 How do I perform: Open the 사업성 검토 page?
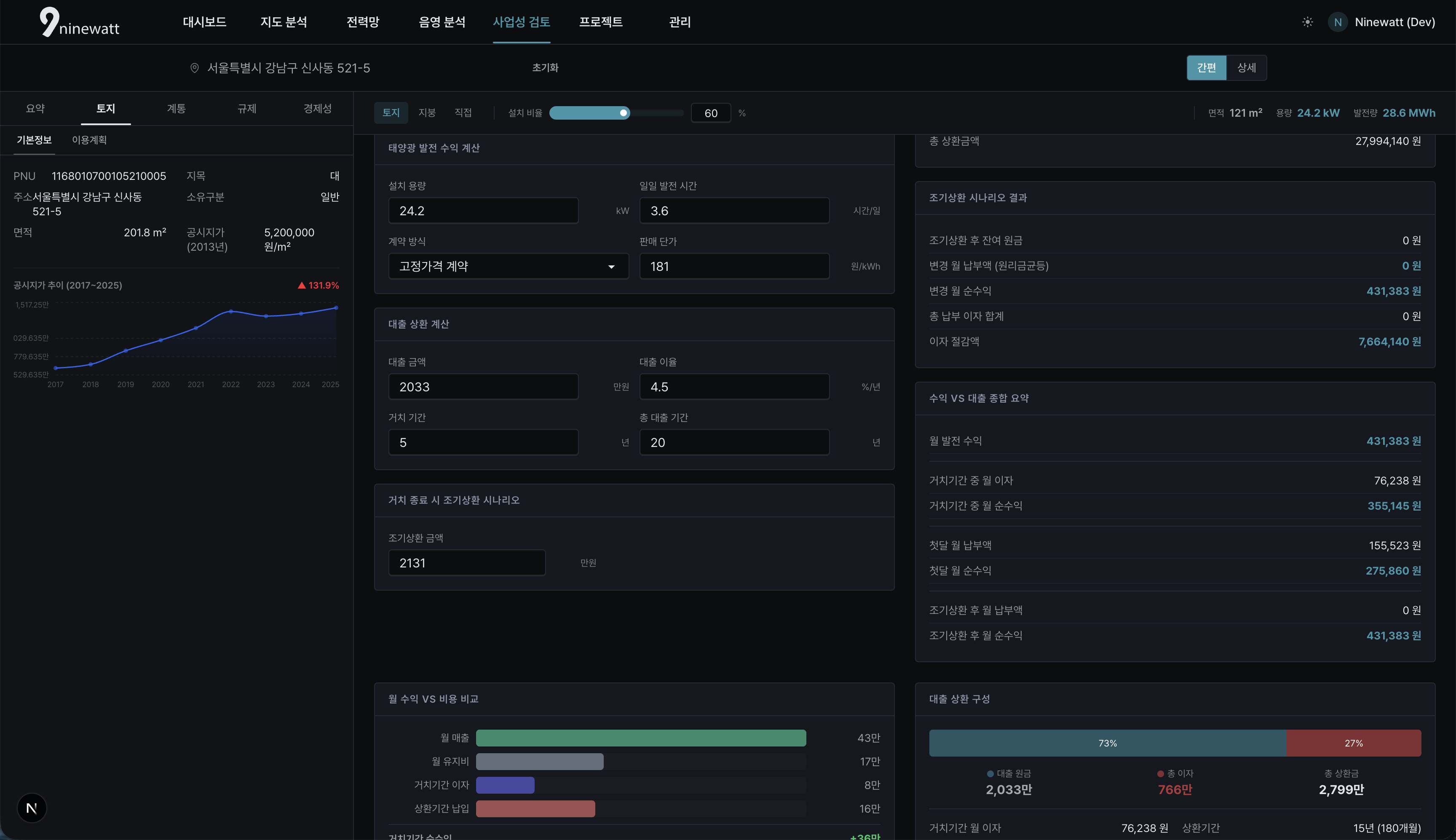click(x=522, y=22)
